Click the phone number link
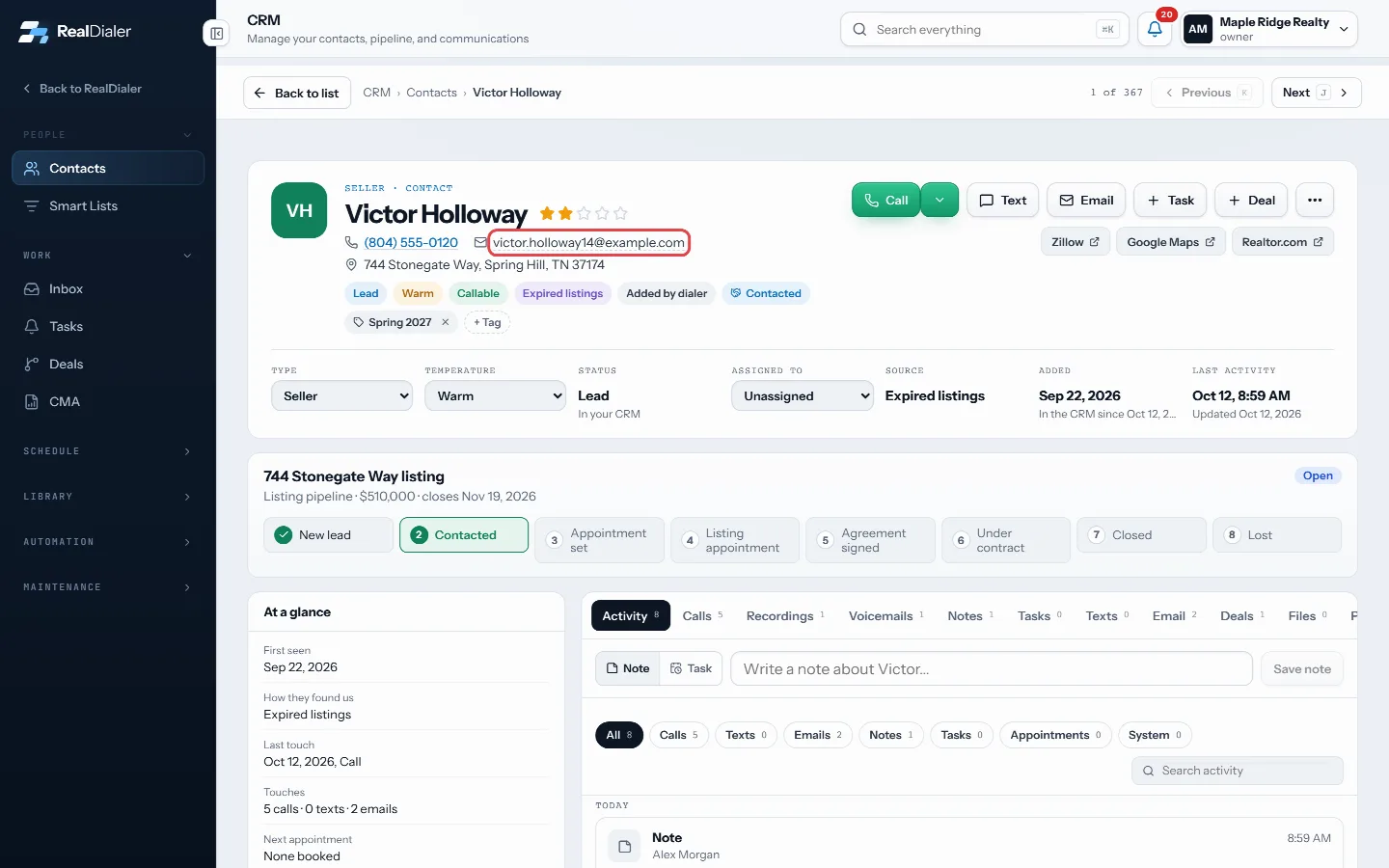This screenshot has width=1389, height=868. (411, 242)
